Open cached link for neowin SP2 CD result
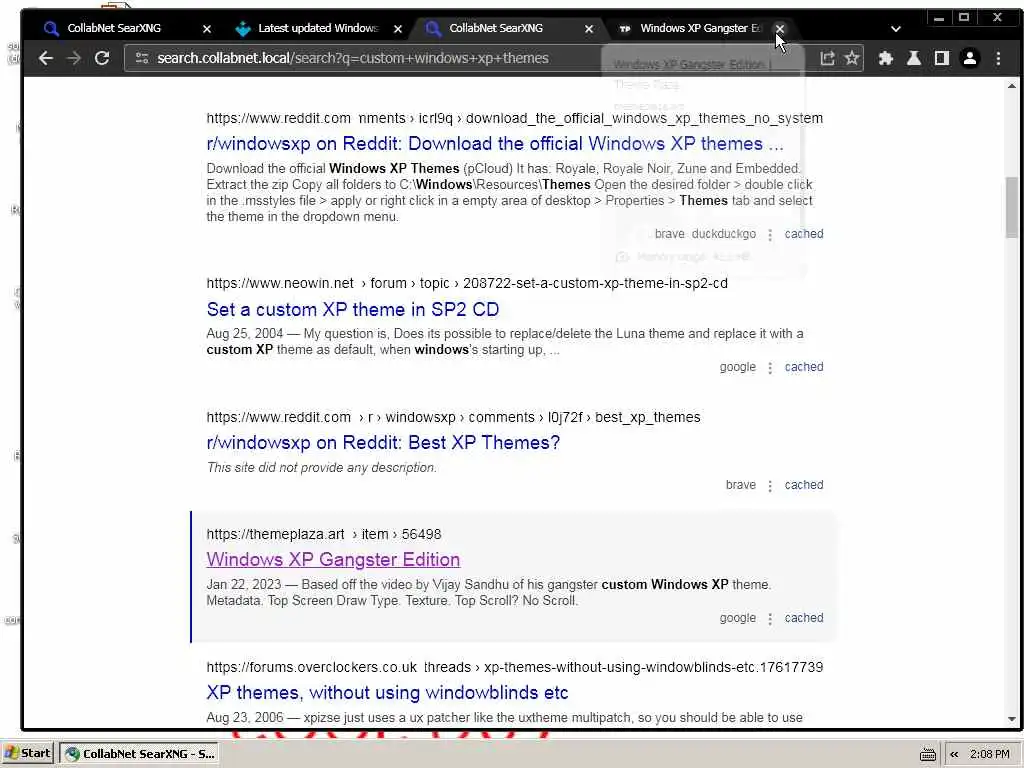Image resolution: width=1024 pixels, height=768 pixels. tap(804, 367)
